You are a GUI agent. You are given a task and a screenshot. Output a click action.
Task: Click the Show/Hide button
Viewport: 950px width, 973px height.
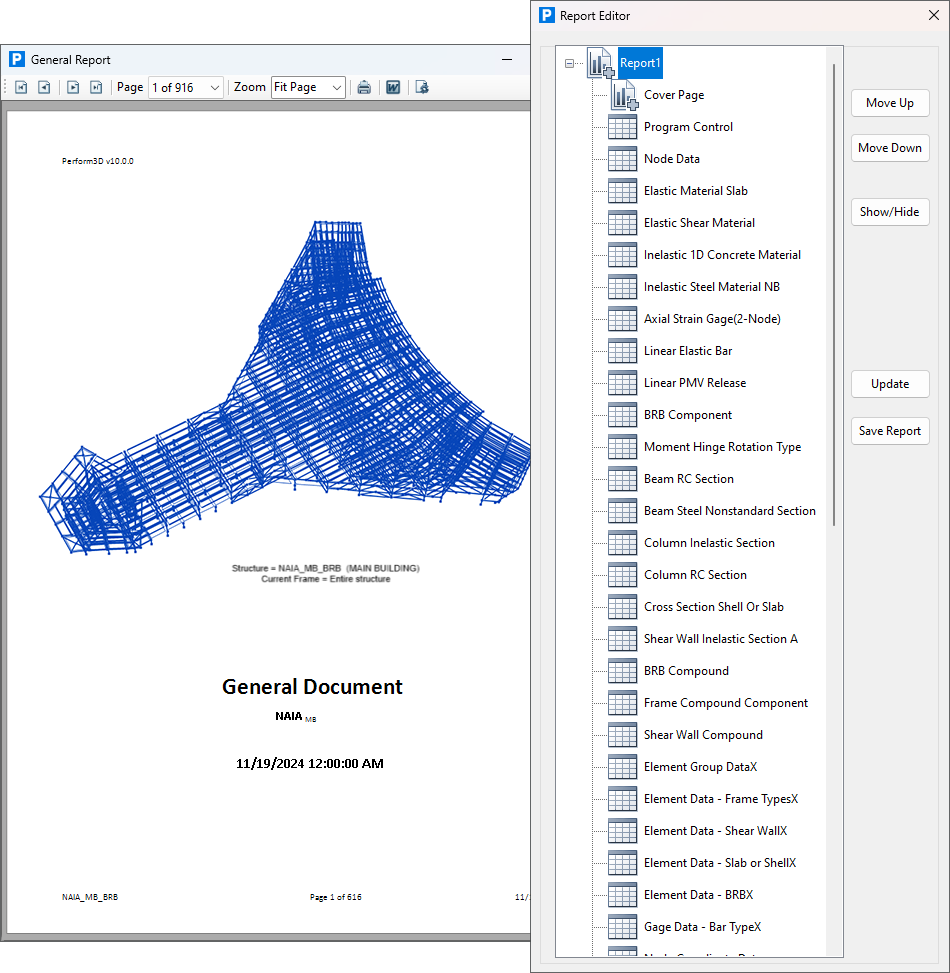click(x=890, y=212)
